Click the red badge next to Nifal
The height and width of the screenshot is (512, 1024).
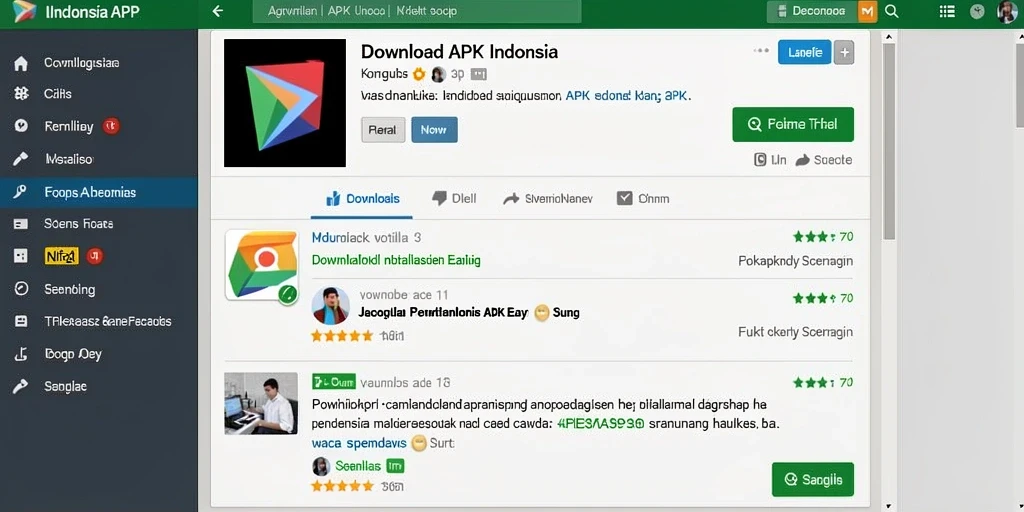[95, 256]
